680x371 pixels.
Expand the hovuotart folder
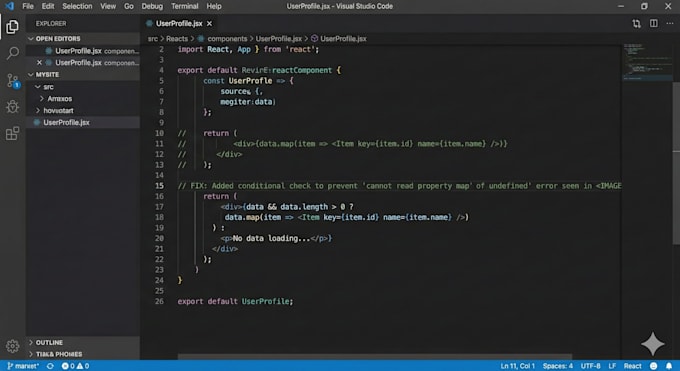point(83,111)
